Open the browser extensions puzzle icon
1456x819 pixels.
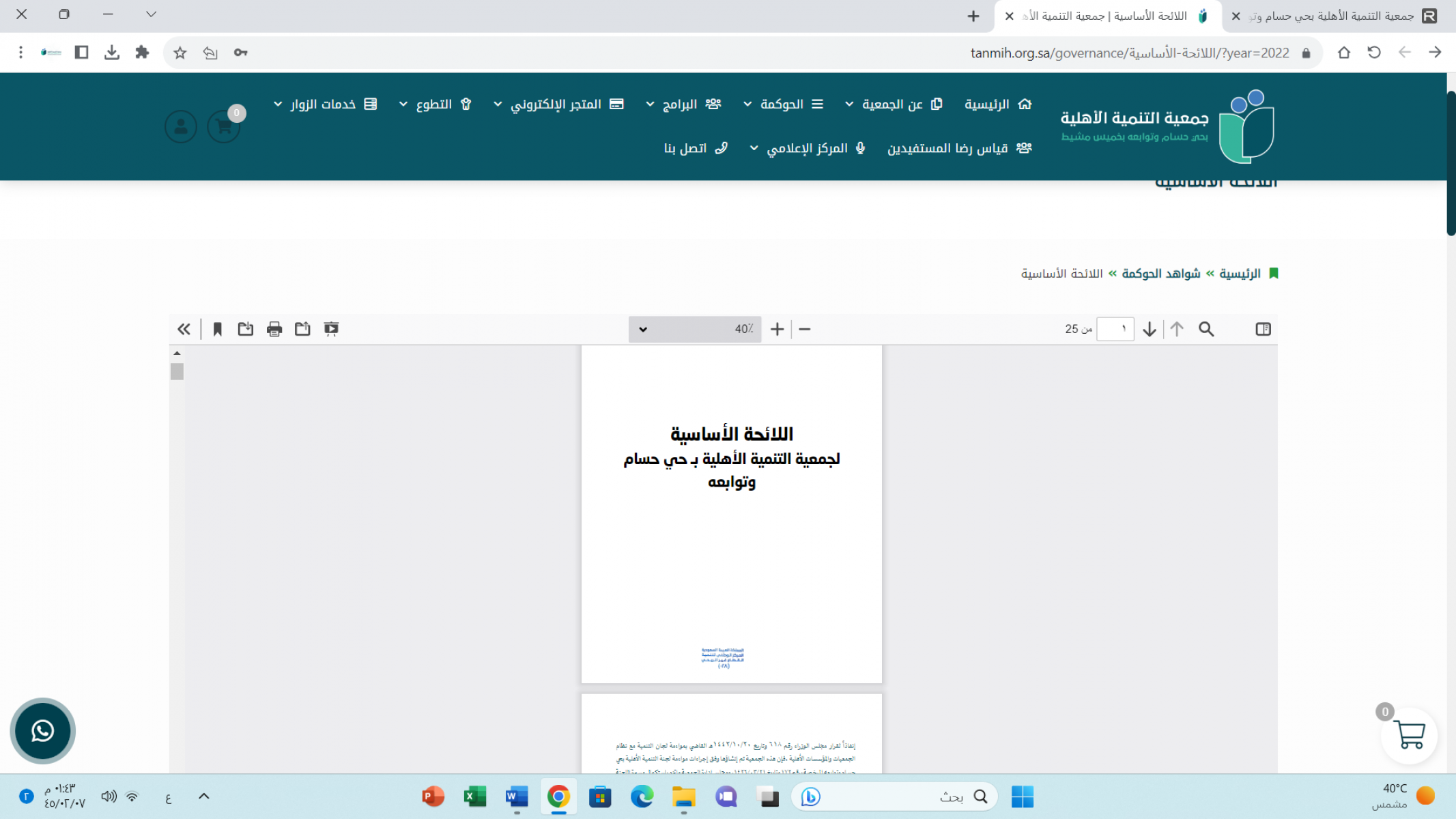pos(142,53)
